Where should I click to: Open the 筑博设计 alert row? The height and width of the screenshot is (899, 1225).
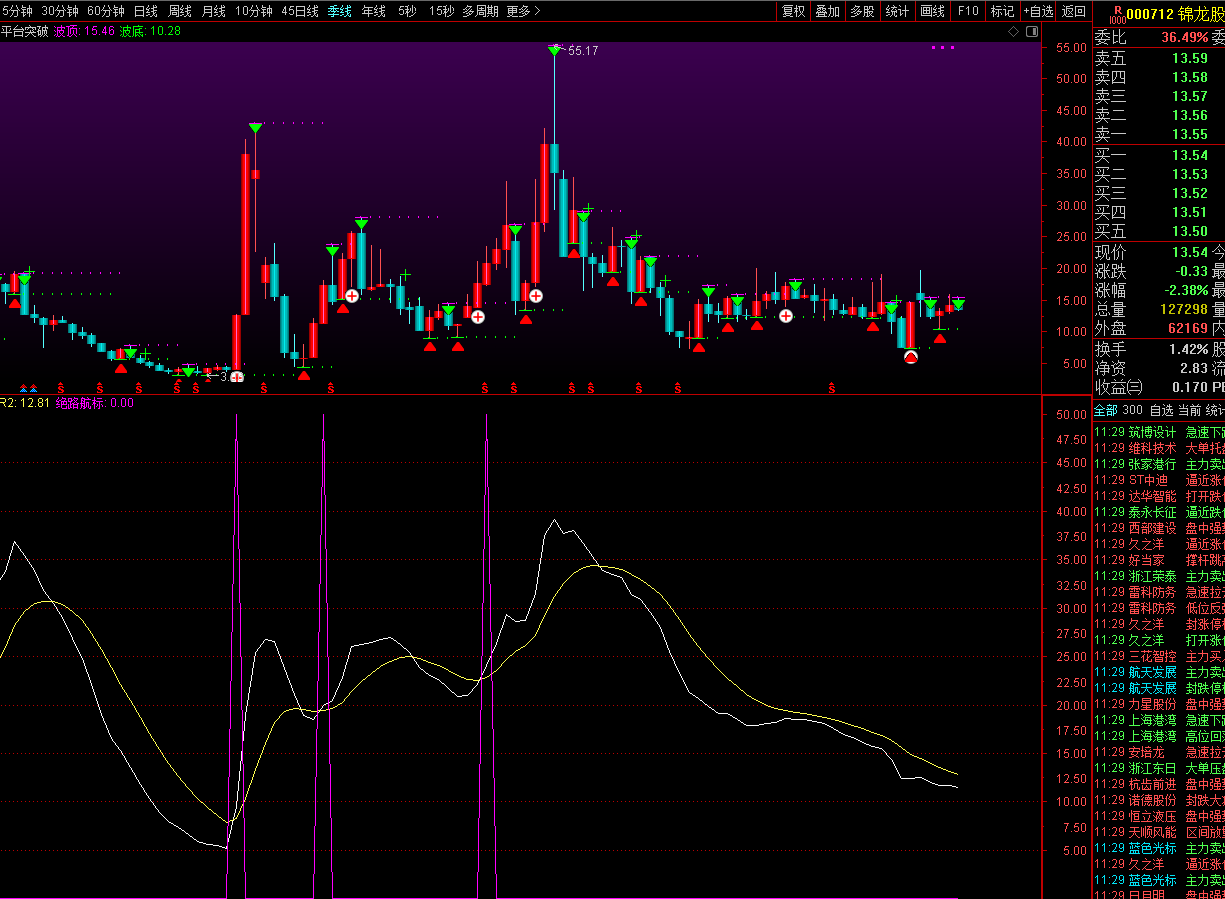pos(1158,432)
